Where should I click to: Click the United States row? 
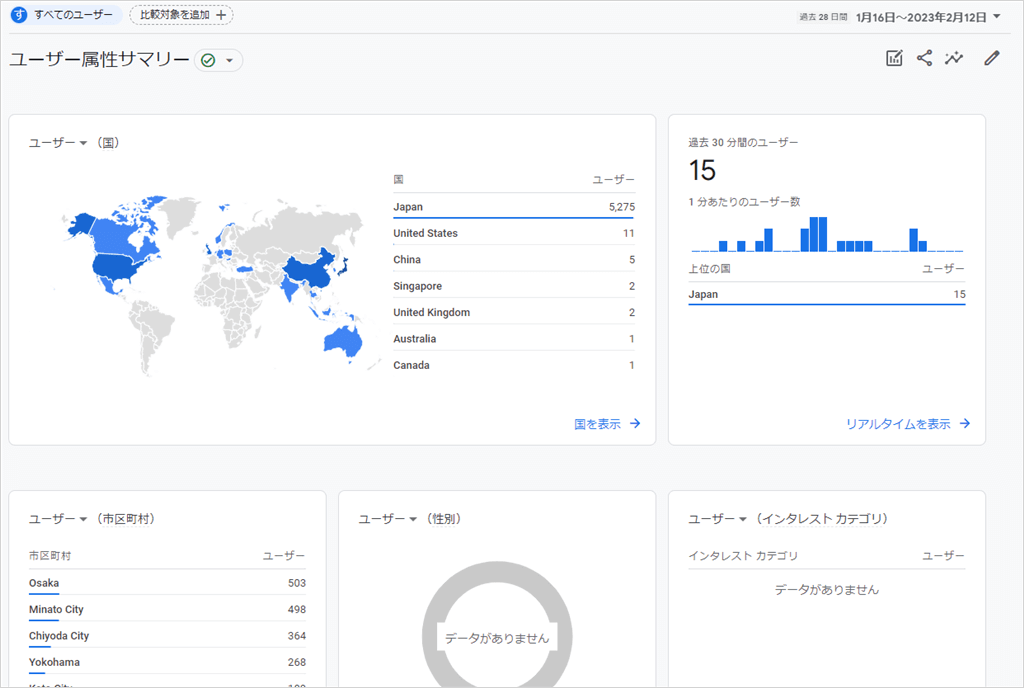[514, 233]
